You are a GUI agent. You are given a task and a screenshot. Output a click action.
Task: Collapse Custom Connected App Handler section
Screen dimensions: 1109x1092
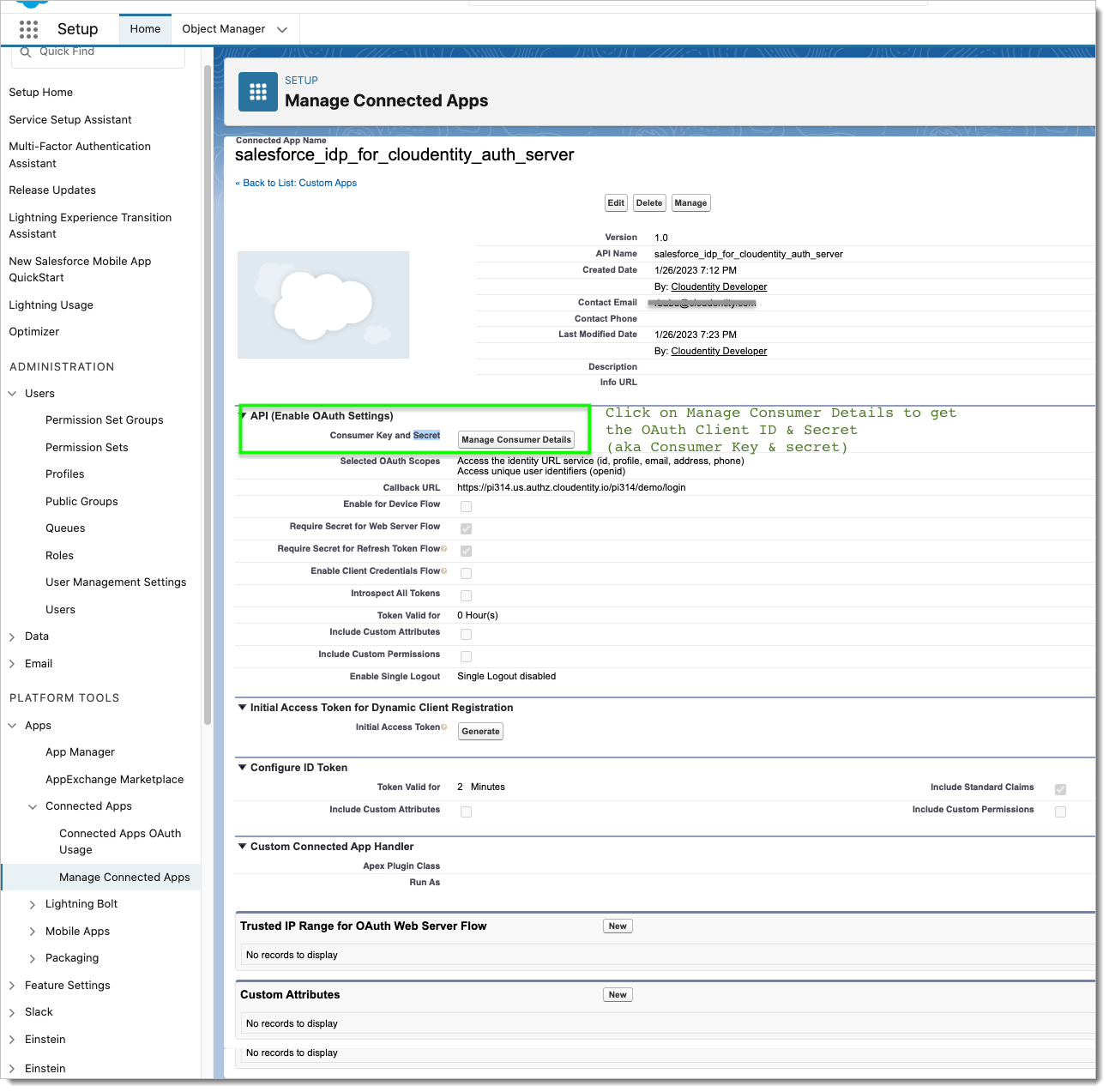click(x=242, y=847)
